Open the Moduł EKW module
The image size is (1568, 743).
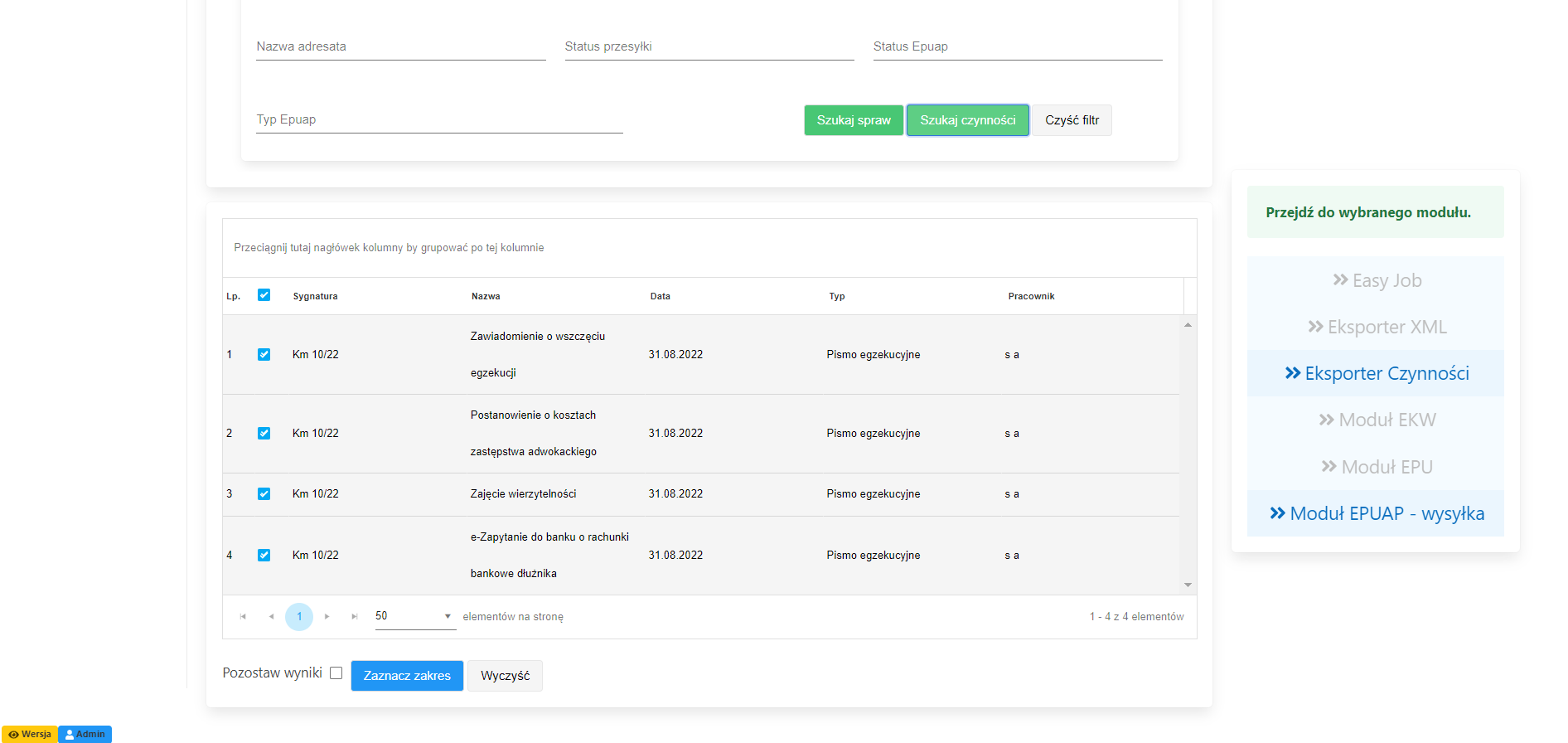click(1376, 420)
